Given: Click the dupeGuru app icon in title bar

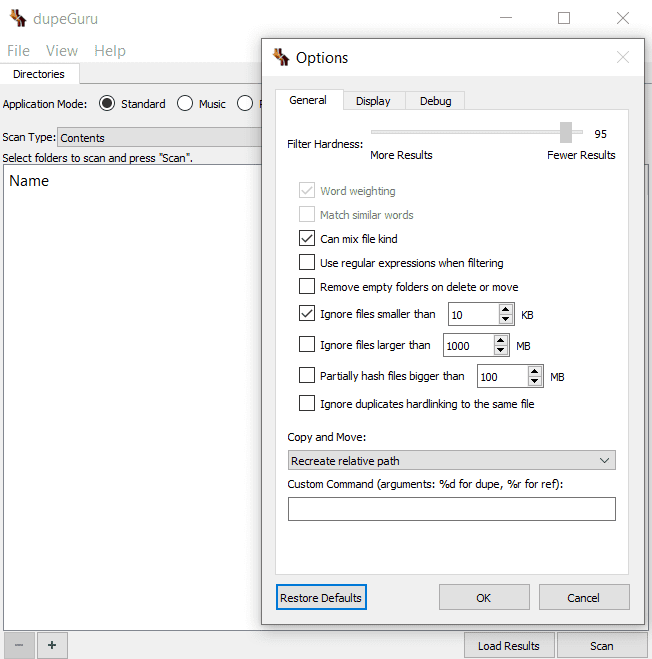Looking at the screenshot, I should (x=18, y=18).
